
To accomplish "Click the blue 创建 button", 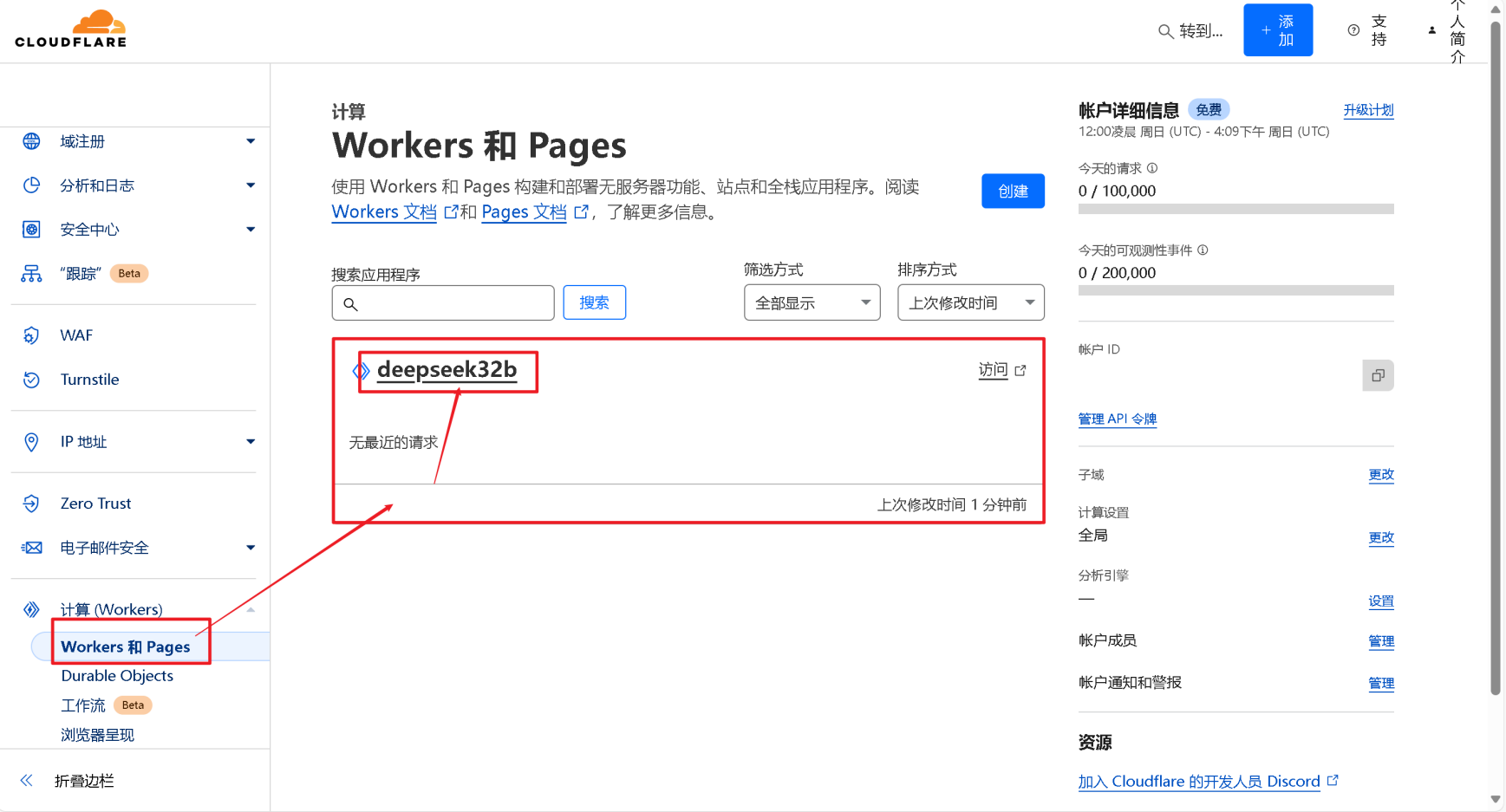I will (x=1013, y=192).
